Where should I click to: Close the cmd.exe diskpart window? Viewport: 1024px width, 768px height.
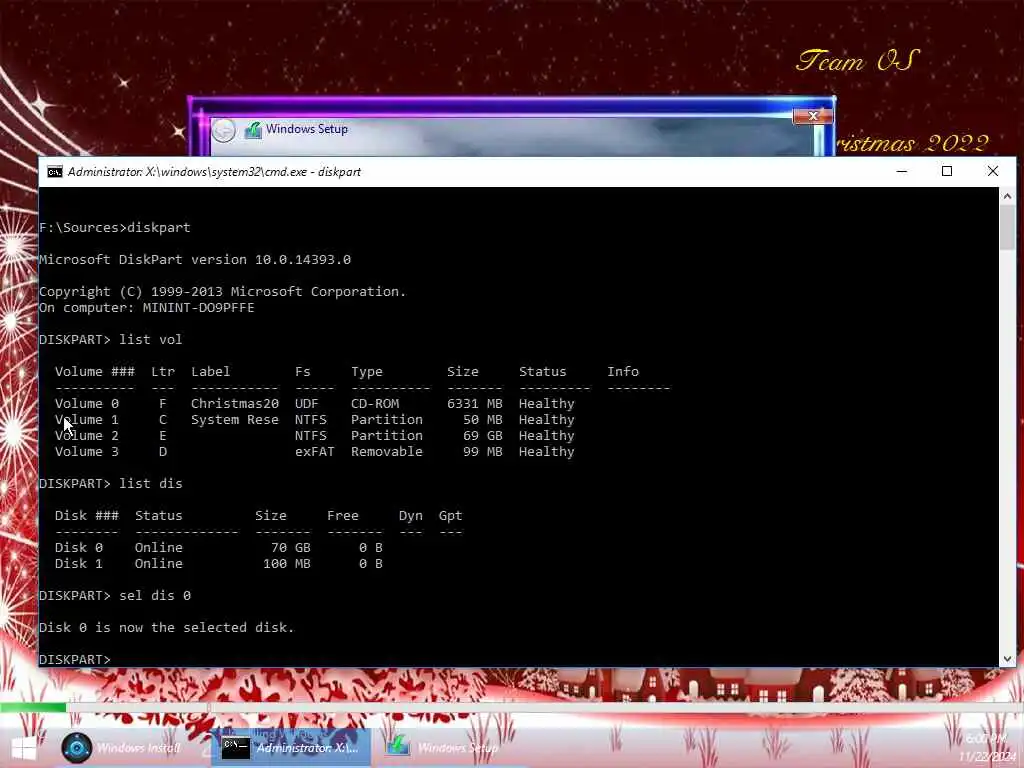(993, 171)
